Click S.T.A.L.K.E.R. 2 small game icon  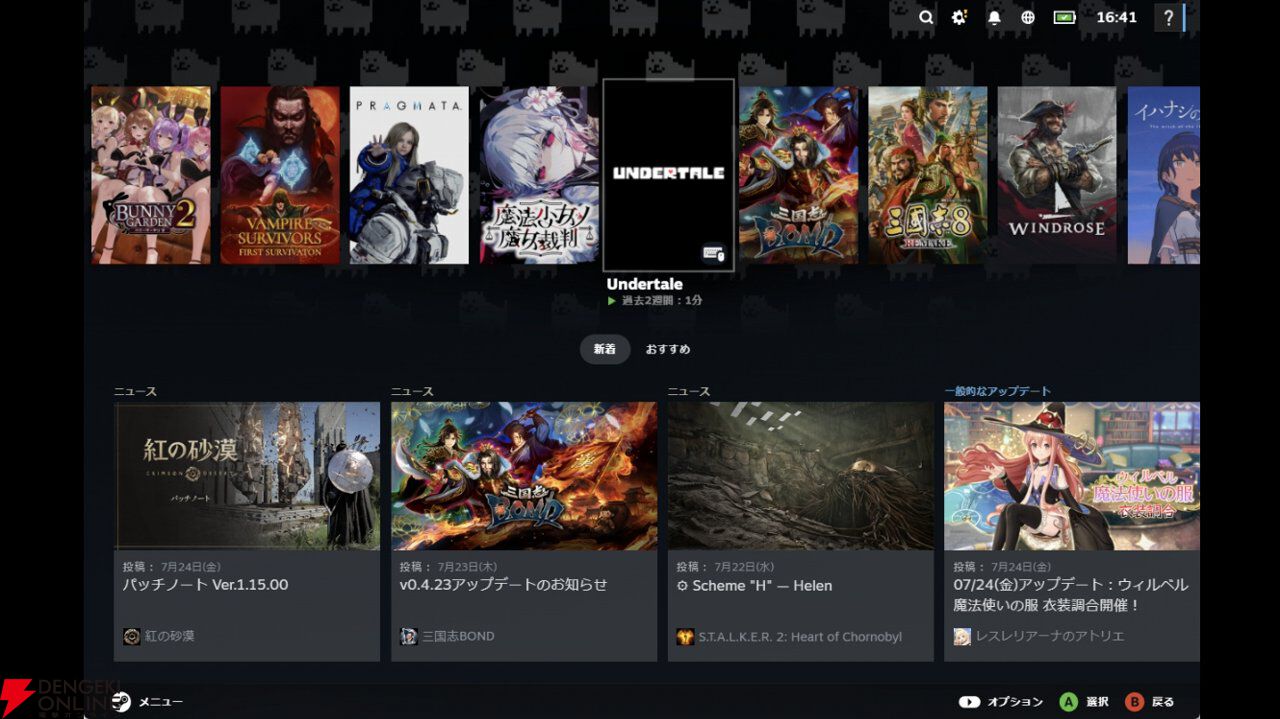click(685, 636)
